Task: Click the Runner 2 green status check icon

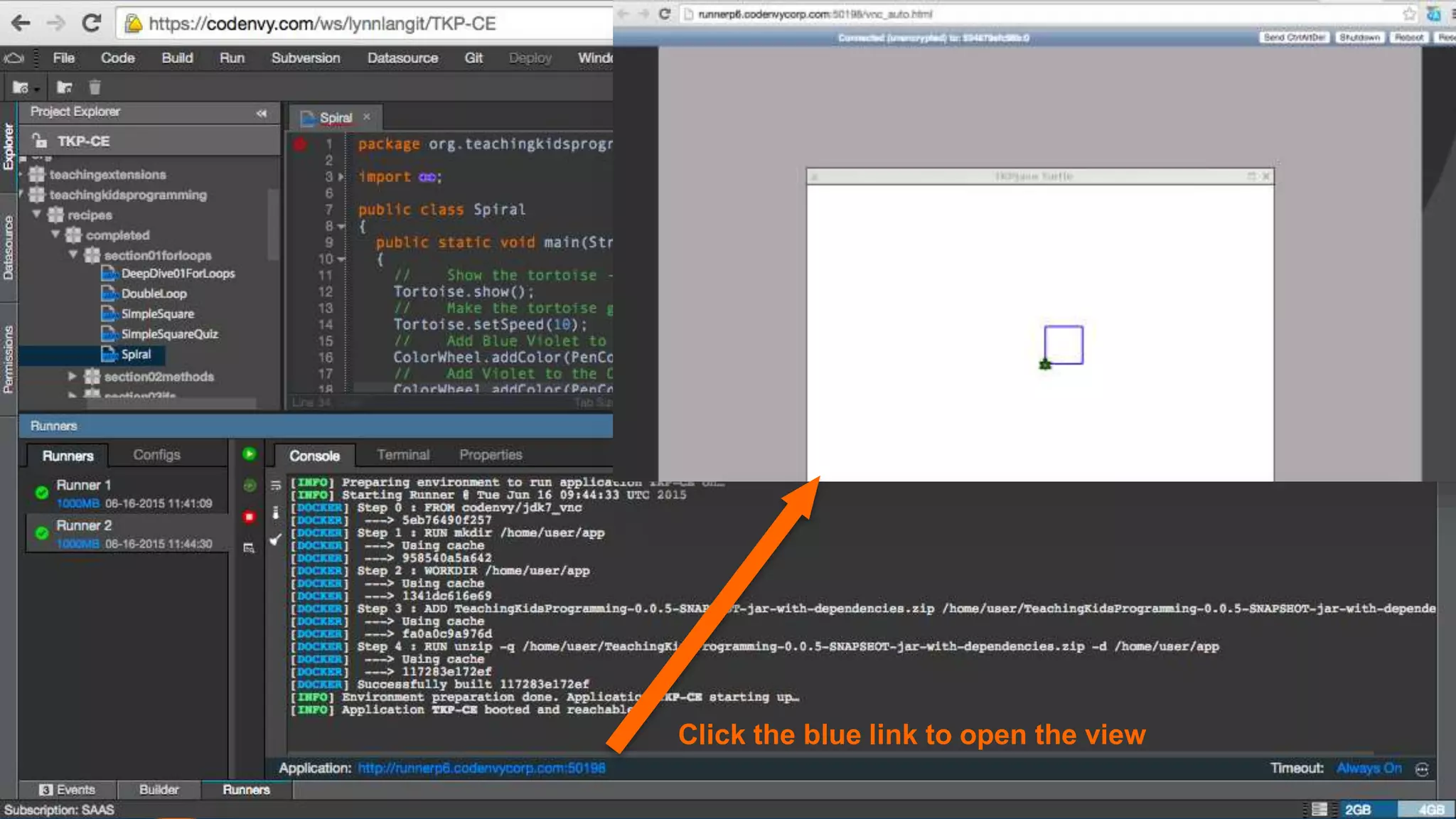Action: pos(42,532)
